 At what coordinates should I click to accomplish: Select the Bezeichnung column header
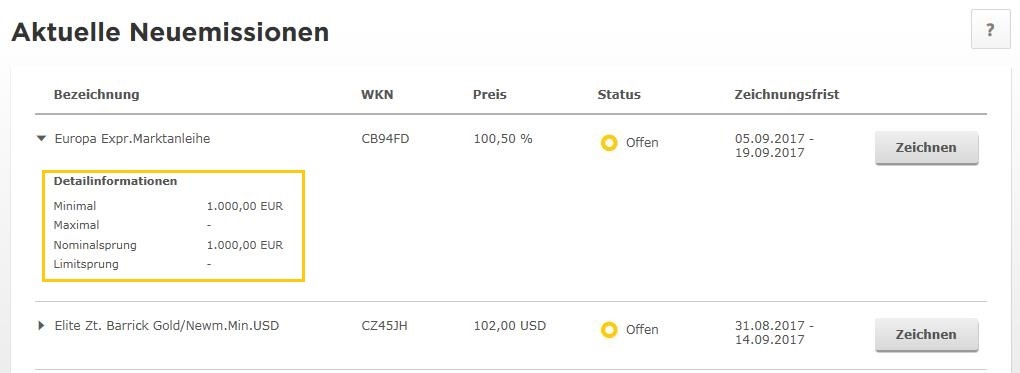click(96, 94)
